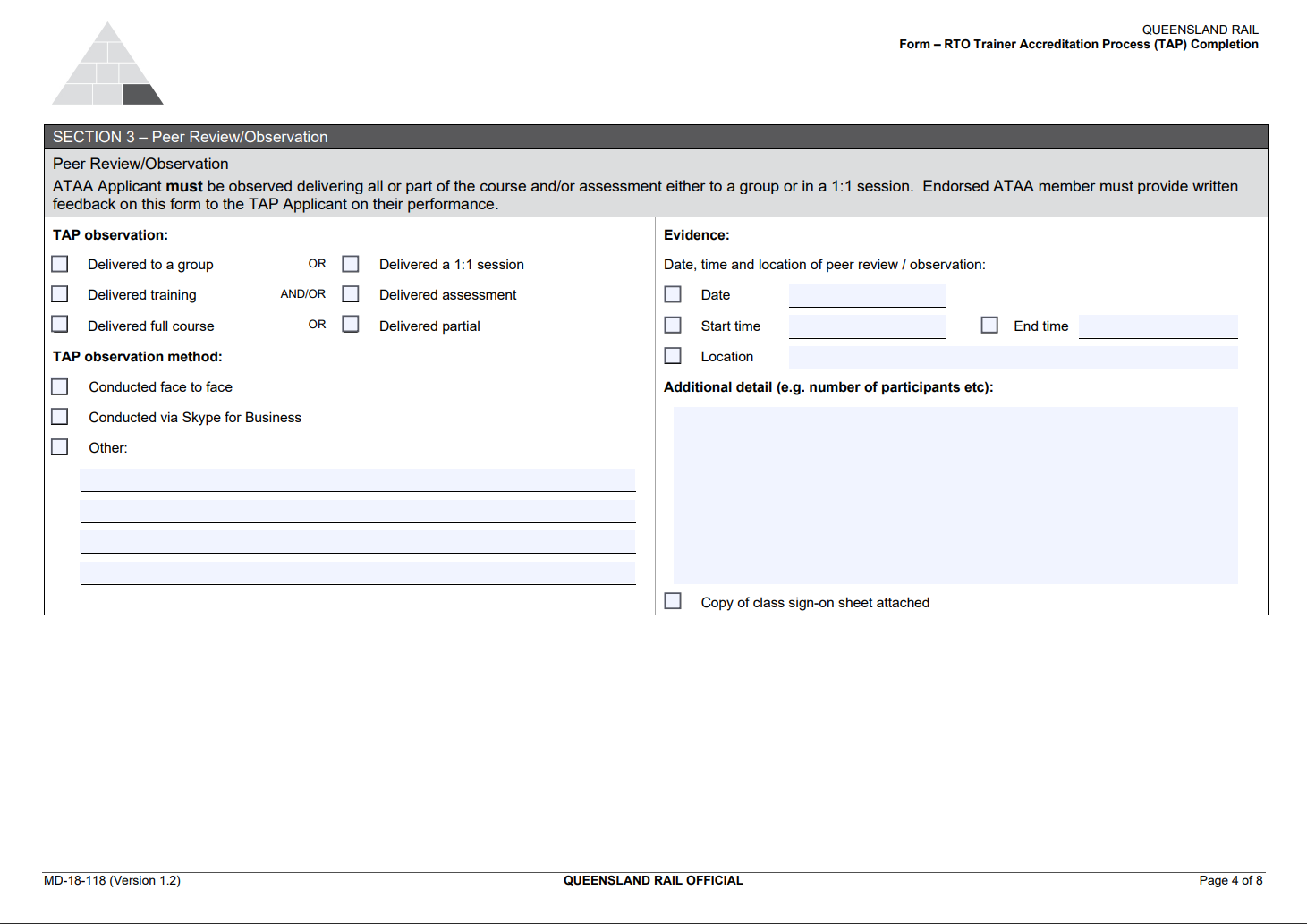Screen dimensions: 1307x924
Task: Click the second line under 'Other:'
Action: tap(358, 511)
